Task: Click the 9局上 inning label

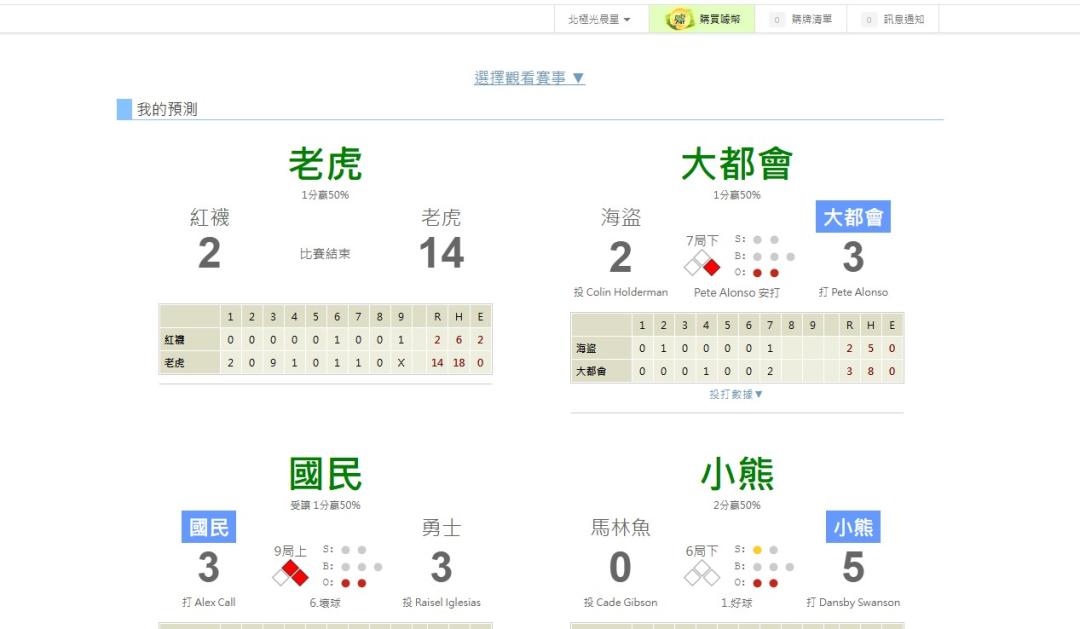Action: click(x=290, y=550)
